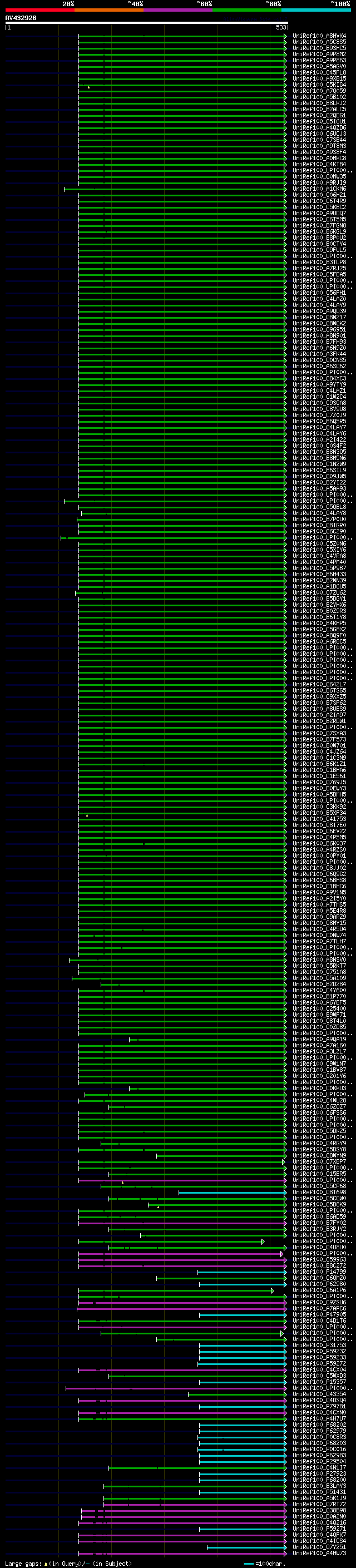The image size is (356, 1568).
Task: Open hit UniRef100_C4JZ64
Action: [x=319, y=752]
